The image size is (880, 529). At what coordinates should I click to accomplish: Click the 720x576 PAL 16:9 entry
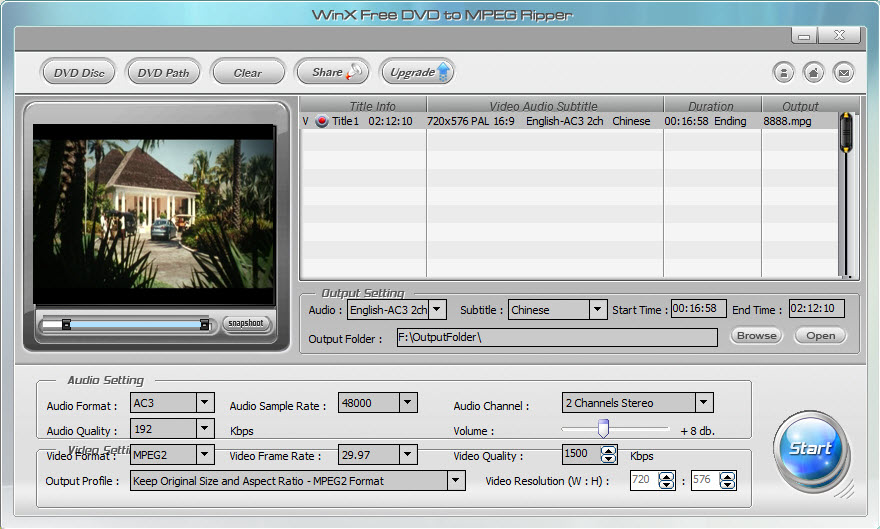click(x=470, y=121)
